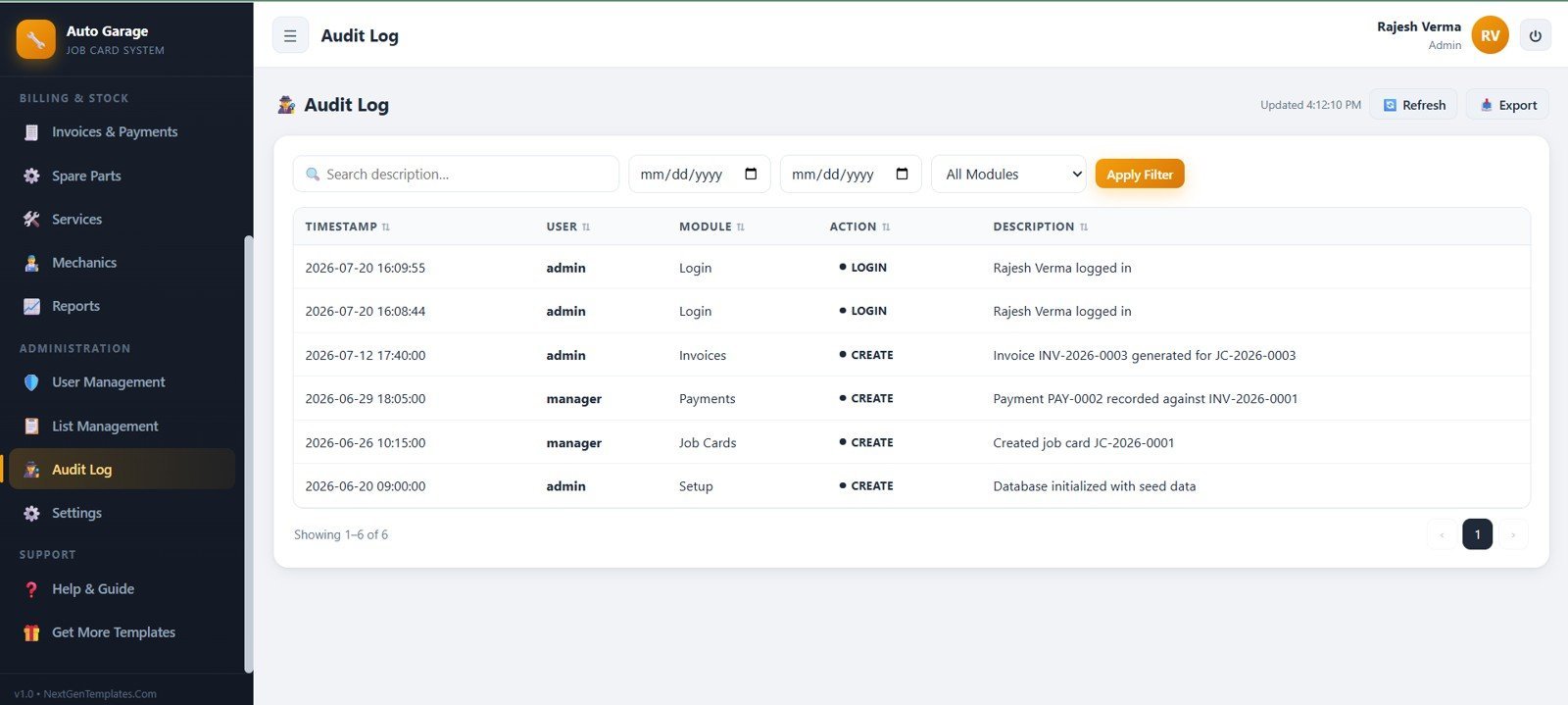Click 'Invoice INV-2026-0003 generated for JC-2026-0003' description
Image resolution: width=1568 pixels, height=705 pixels.
1144,355
